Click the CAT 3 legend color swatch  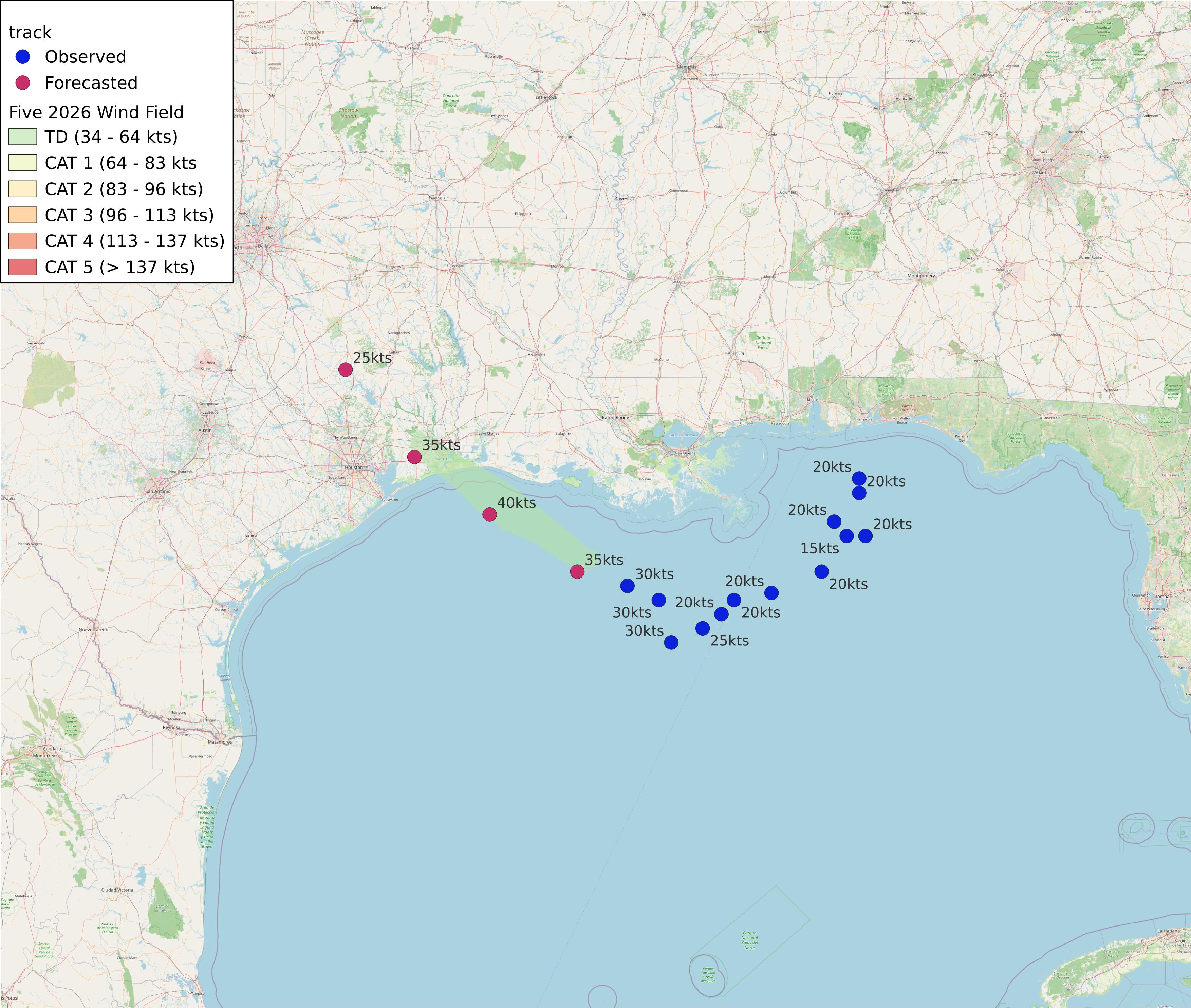[x=23, y=215]
